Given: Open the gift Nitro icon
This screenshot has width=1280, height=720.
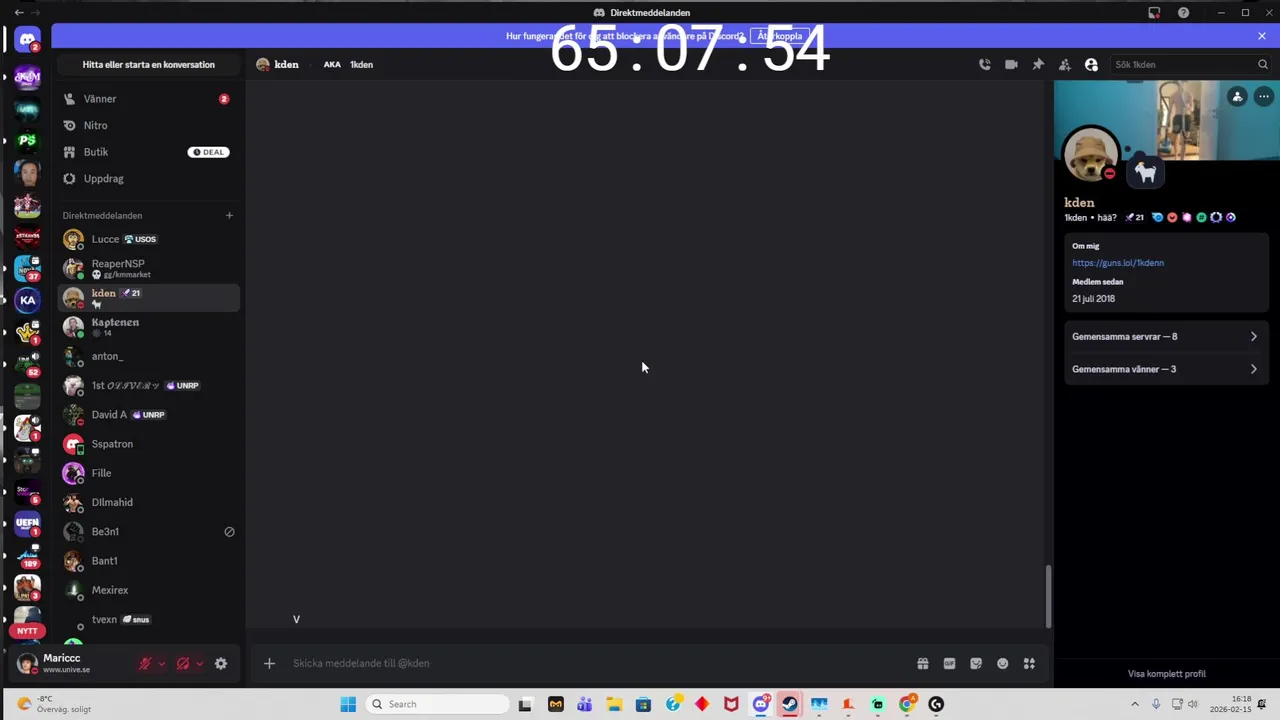Looking at the screenshot, I should coord(923,663).
